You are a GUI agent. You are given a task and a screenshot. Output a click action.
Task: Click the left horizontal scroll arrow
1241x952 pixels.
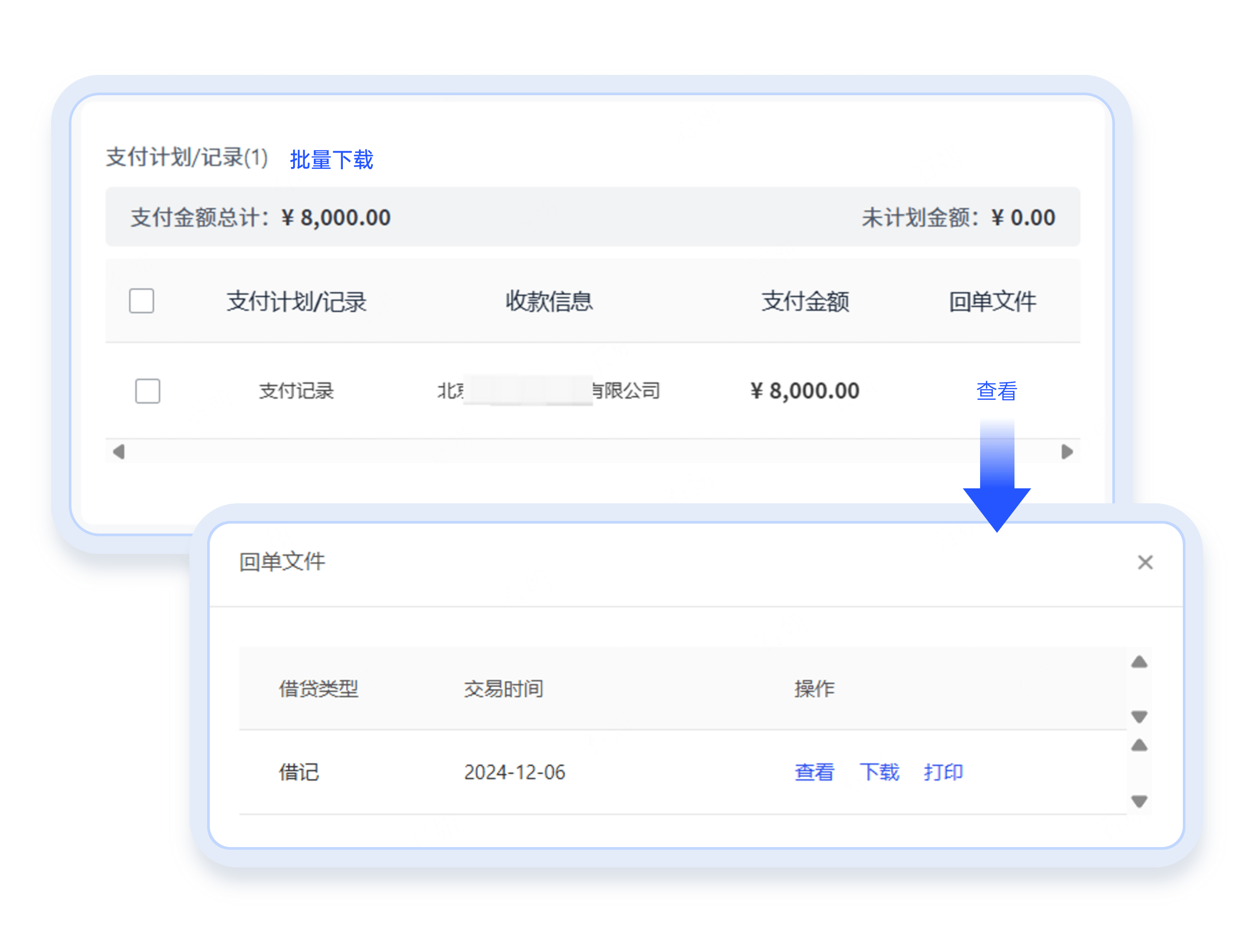point(119,452)
